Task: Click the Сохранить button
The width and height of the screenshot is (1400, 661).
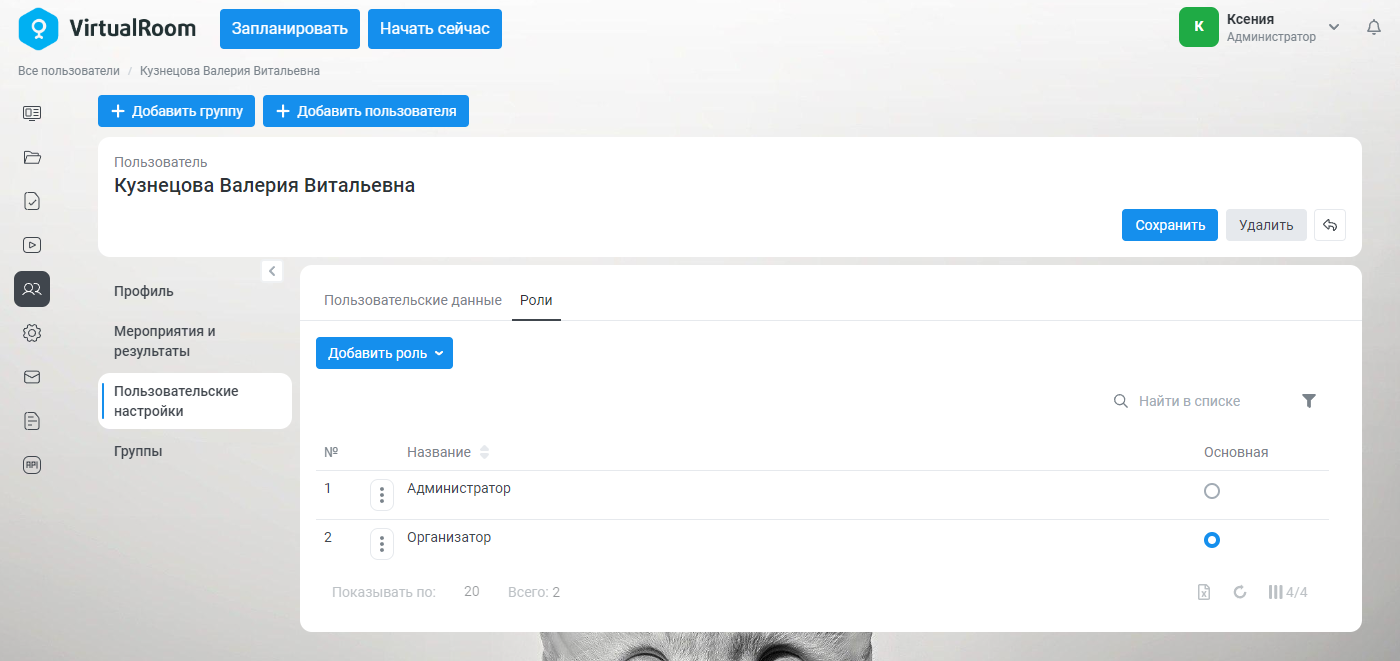Action: point(1170,225)
